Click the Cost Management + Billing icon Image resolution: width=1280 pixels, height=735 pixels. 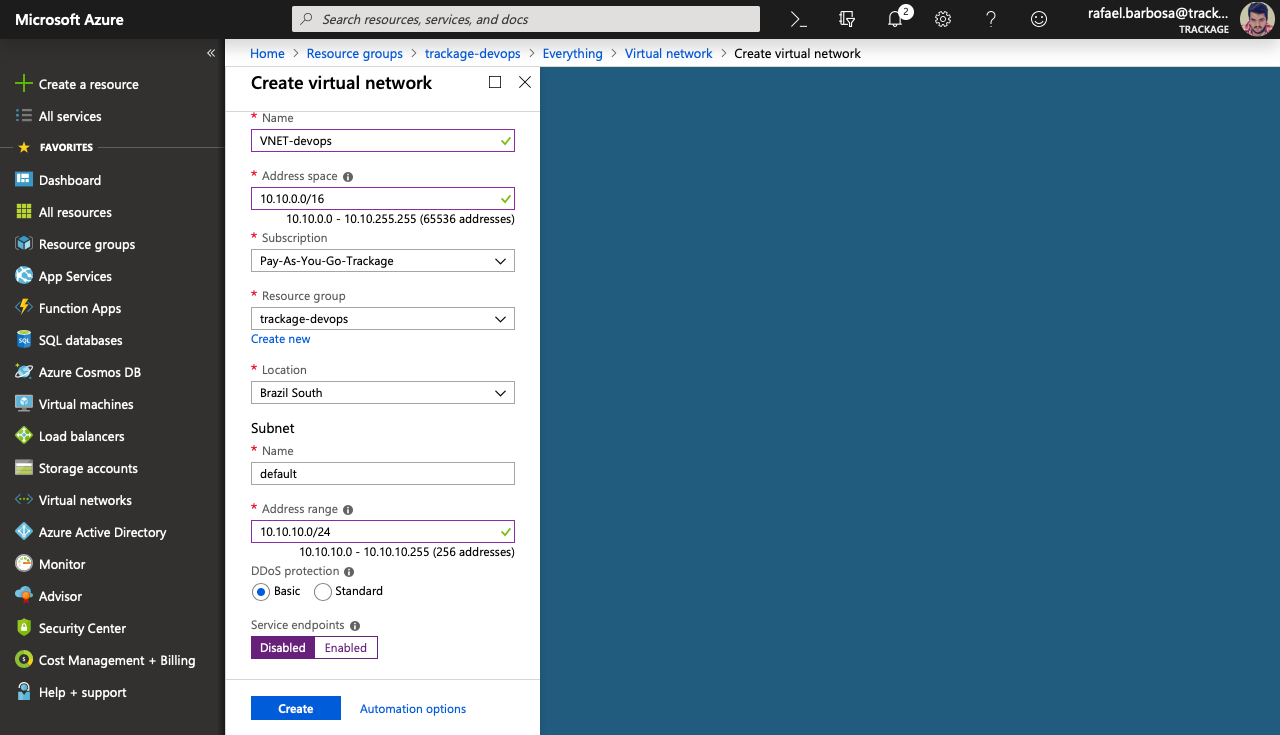(24, 660)
